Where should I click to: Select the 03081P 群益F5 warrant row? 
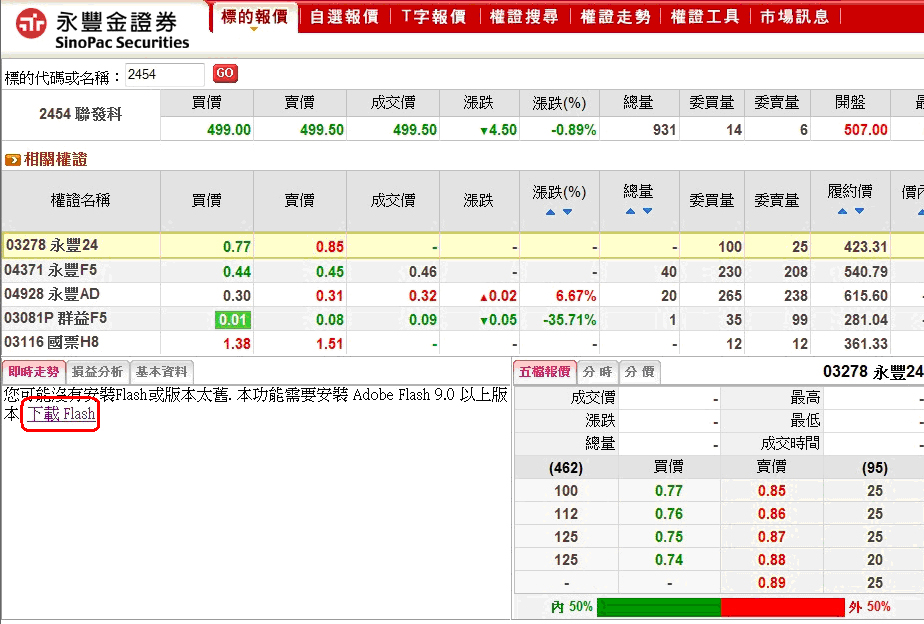coord(463,319)
